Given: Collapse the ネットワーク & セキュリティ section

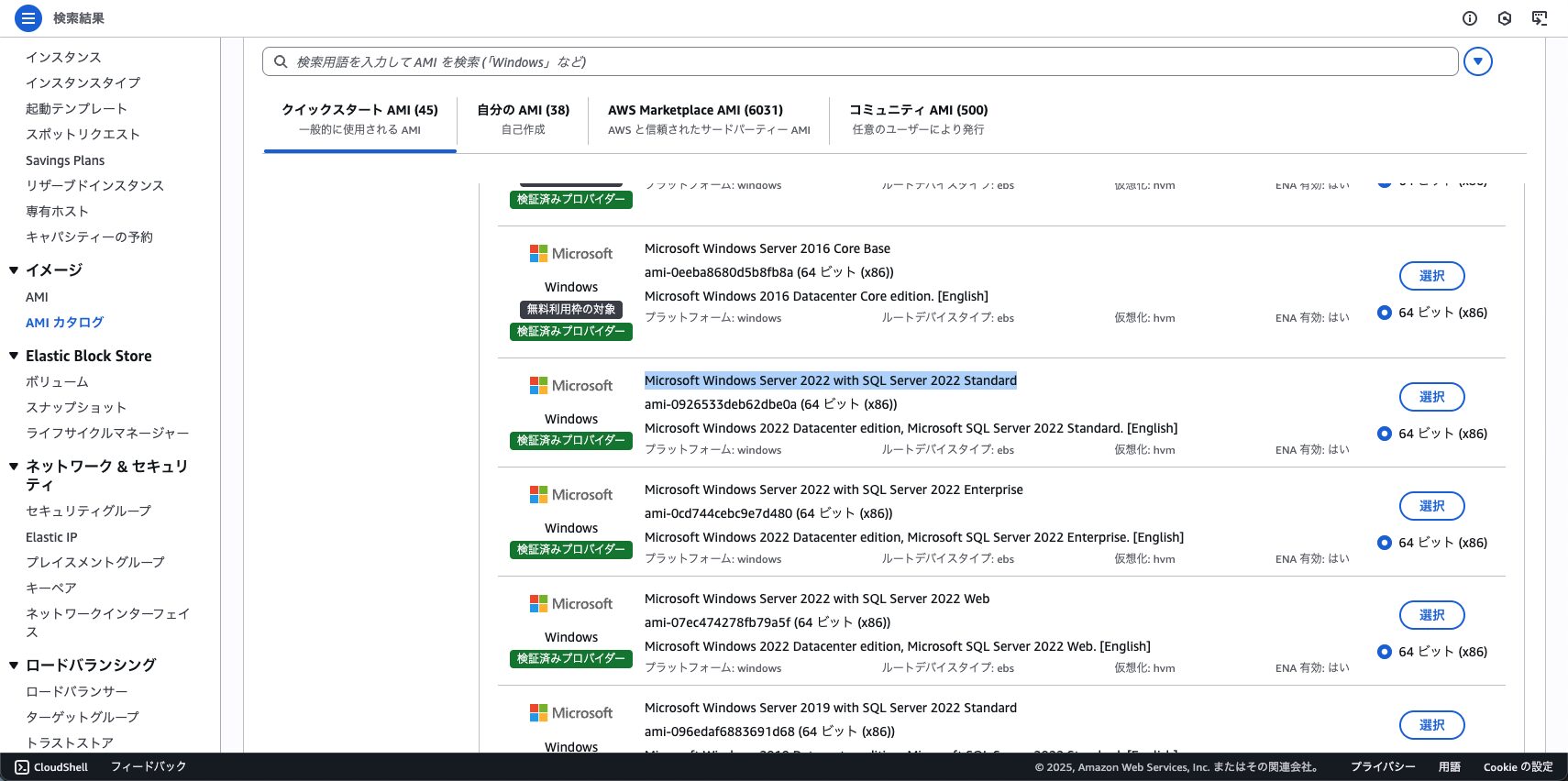Looking at the screenshot, I should click(14, 467).
